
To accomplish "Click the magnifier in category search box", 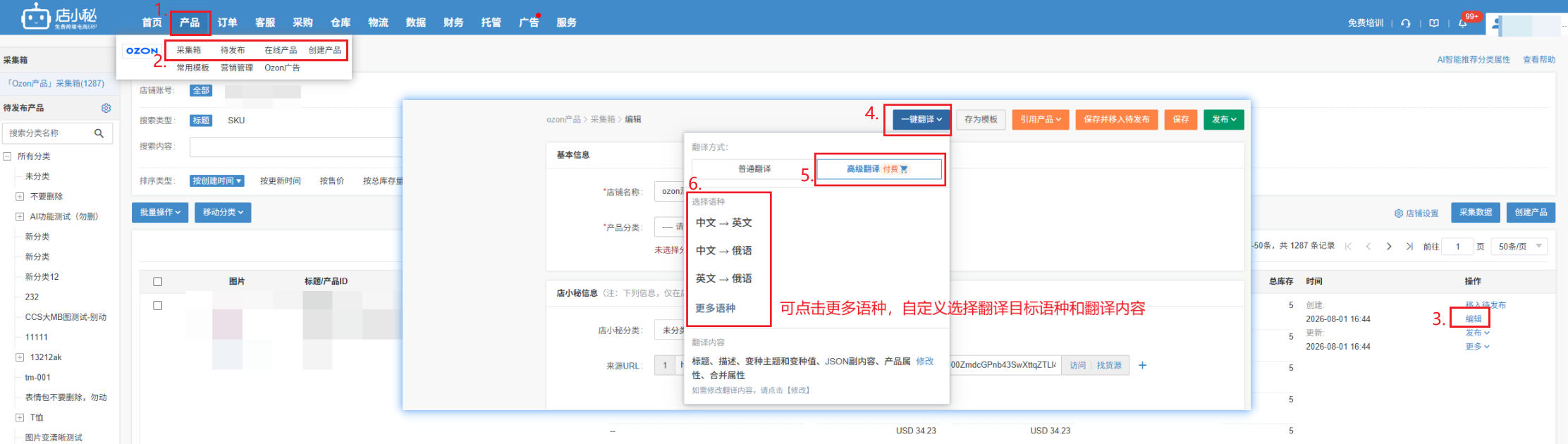I will click(99, 133).
